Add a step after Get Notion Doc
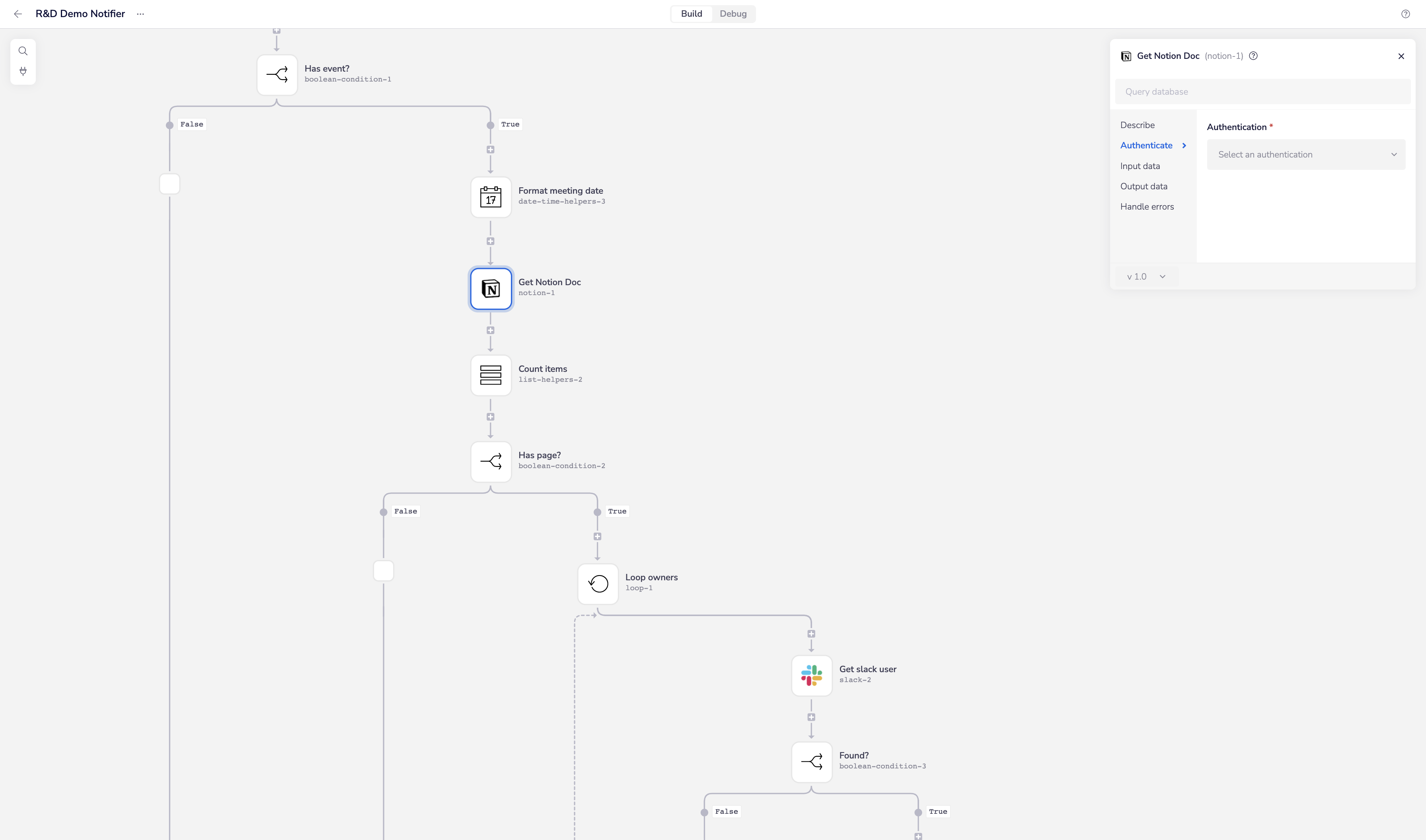The width and height of the screenshot is (1426, 840). click(490, 330)
